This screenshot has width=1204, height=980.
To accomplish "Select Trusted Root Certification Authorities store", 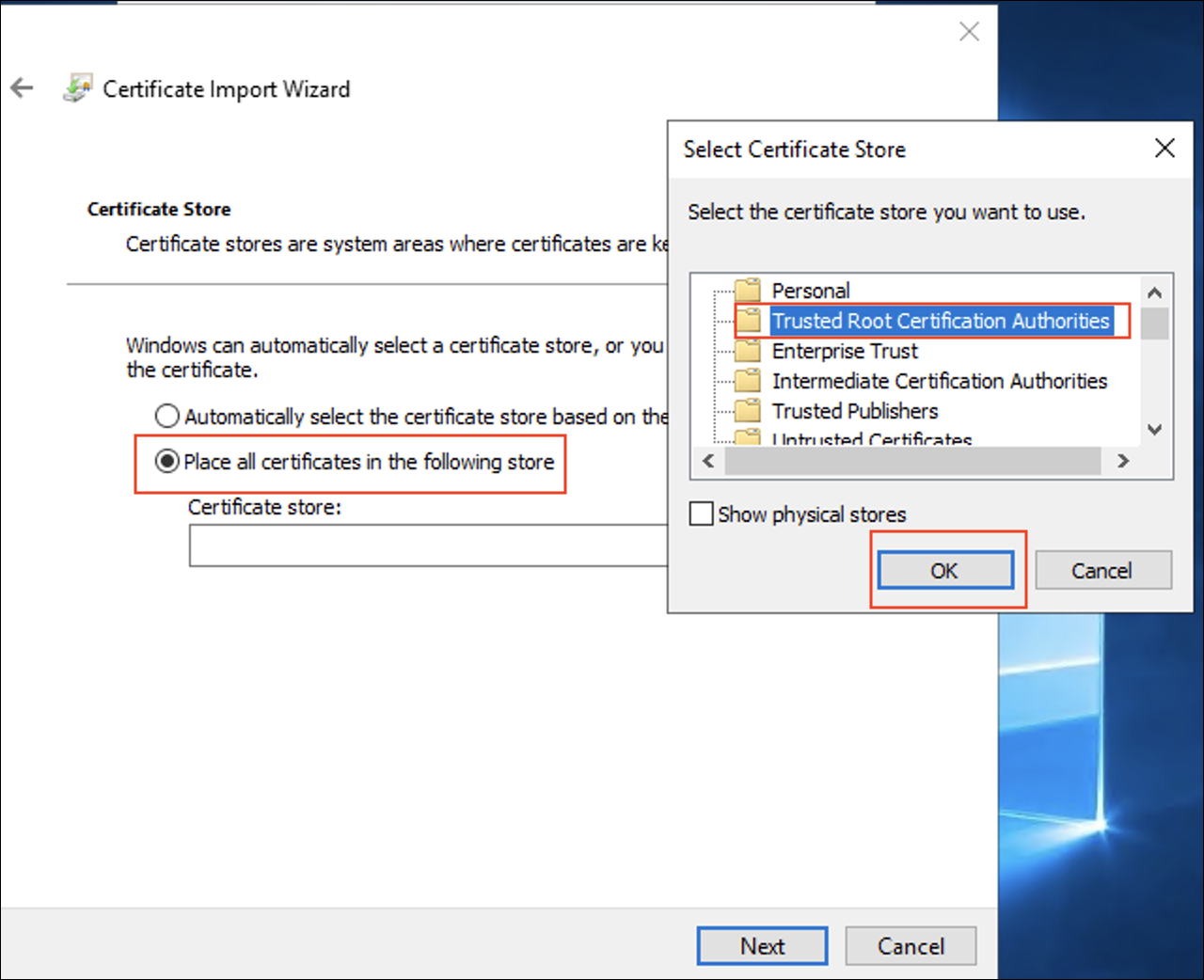I will pos(941,321).
